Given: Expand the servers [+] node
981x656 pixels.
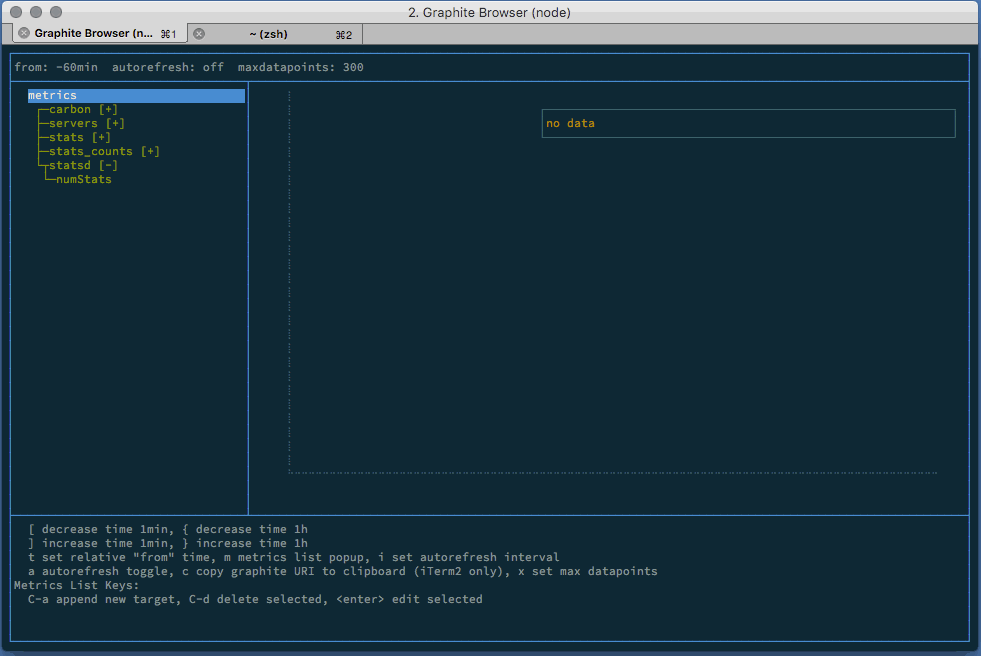Looking at the screenshot, I should (87, 123).
